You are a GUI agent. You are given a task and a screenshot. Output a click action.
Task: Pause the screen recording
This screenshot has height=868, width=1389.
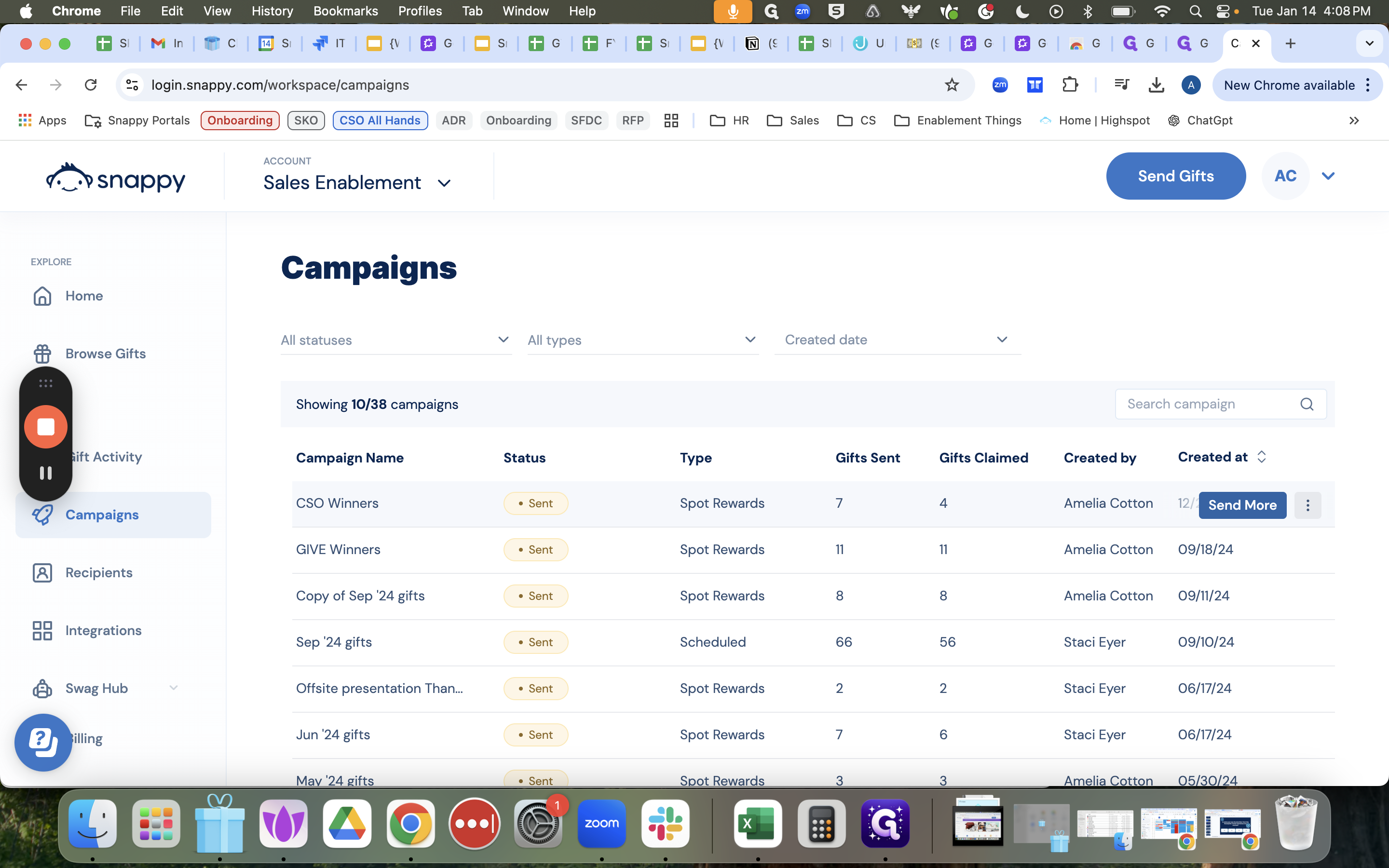pyautogui.click(x=46, y=473)
